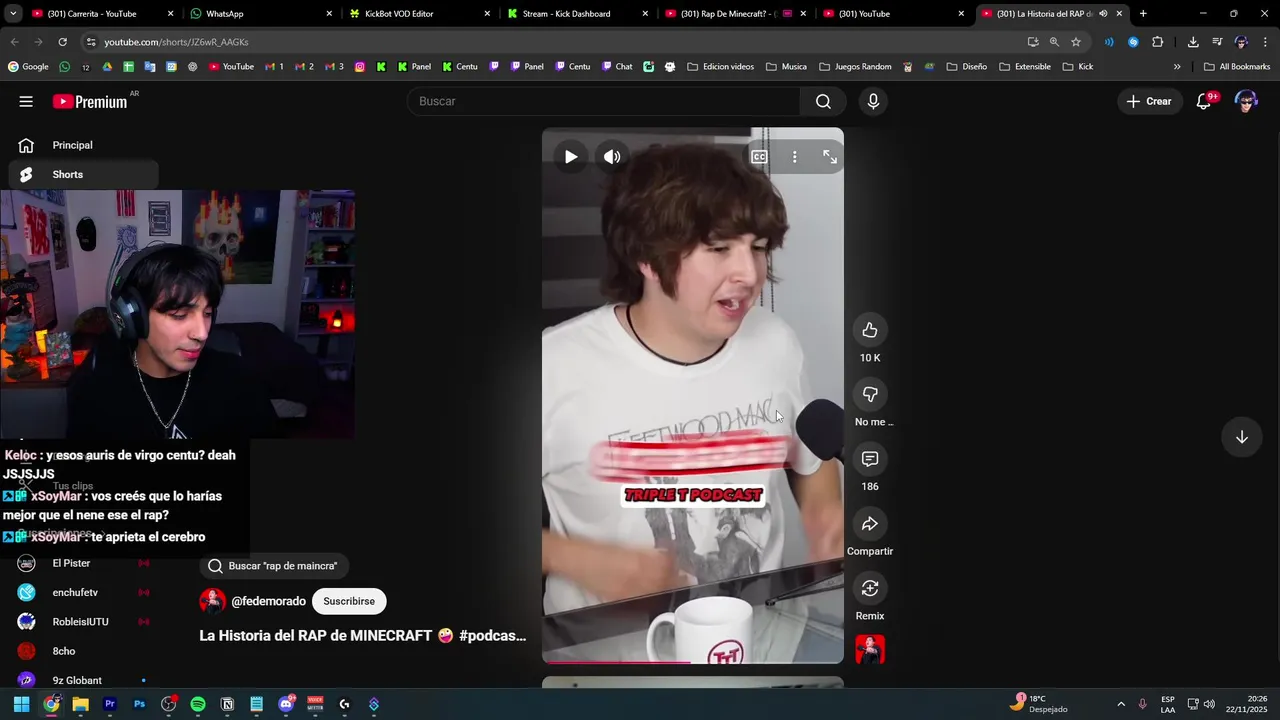Click the address bar URL
Viewport: 1280px width, 720px height.
coord(176,42)
